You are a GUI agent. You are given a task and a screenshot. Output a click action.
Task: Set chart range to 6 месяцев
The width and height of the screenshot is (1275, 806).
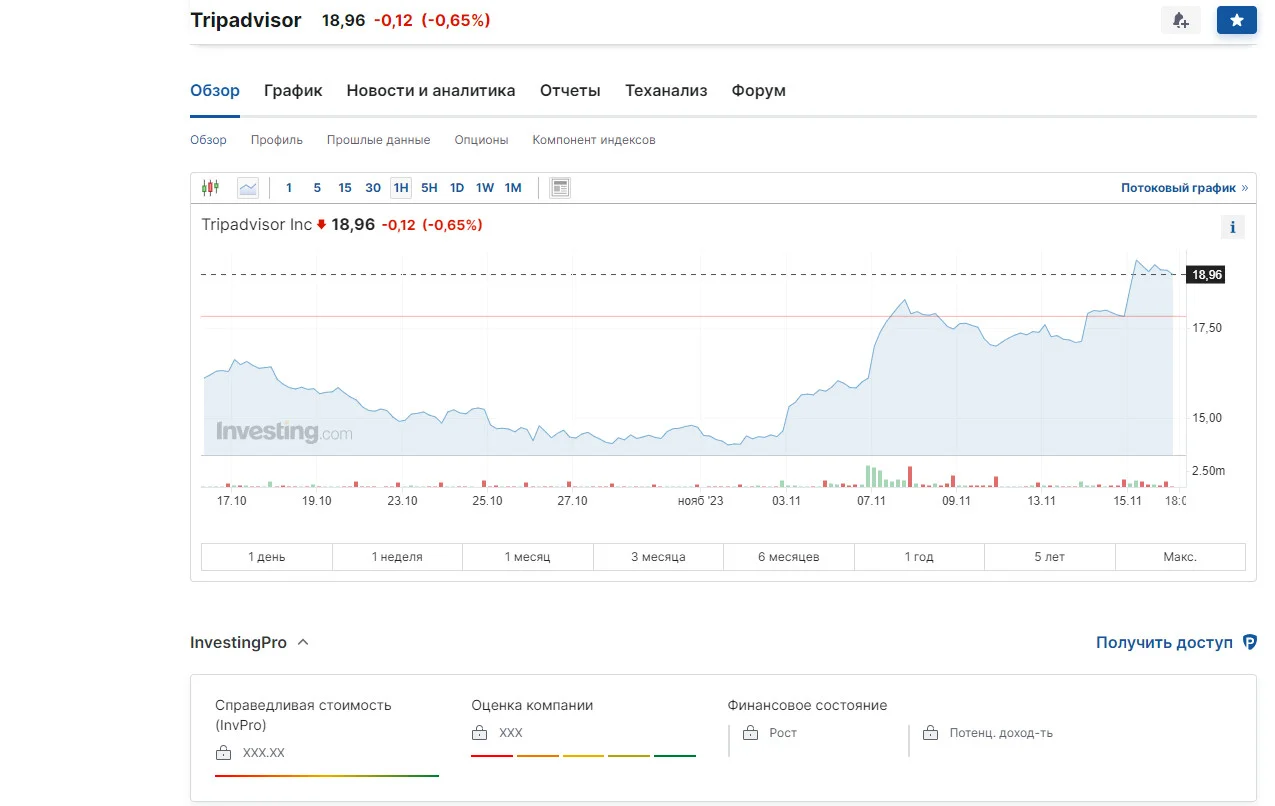[x=788, y=557]
